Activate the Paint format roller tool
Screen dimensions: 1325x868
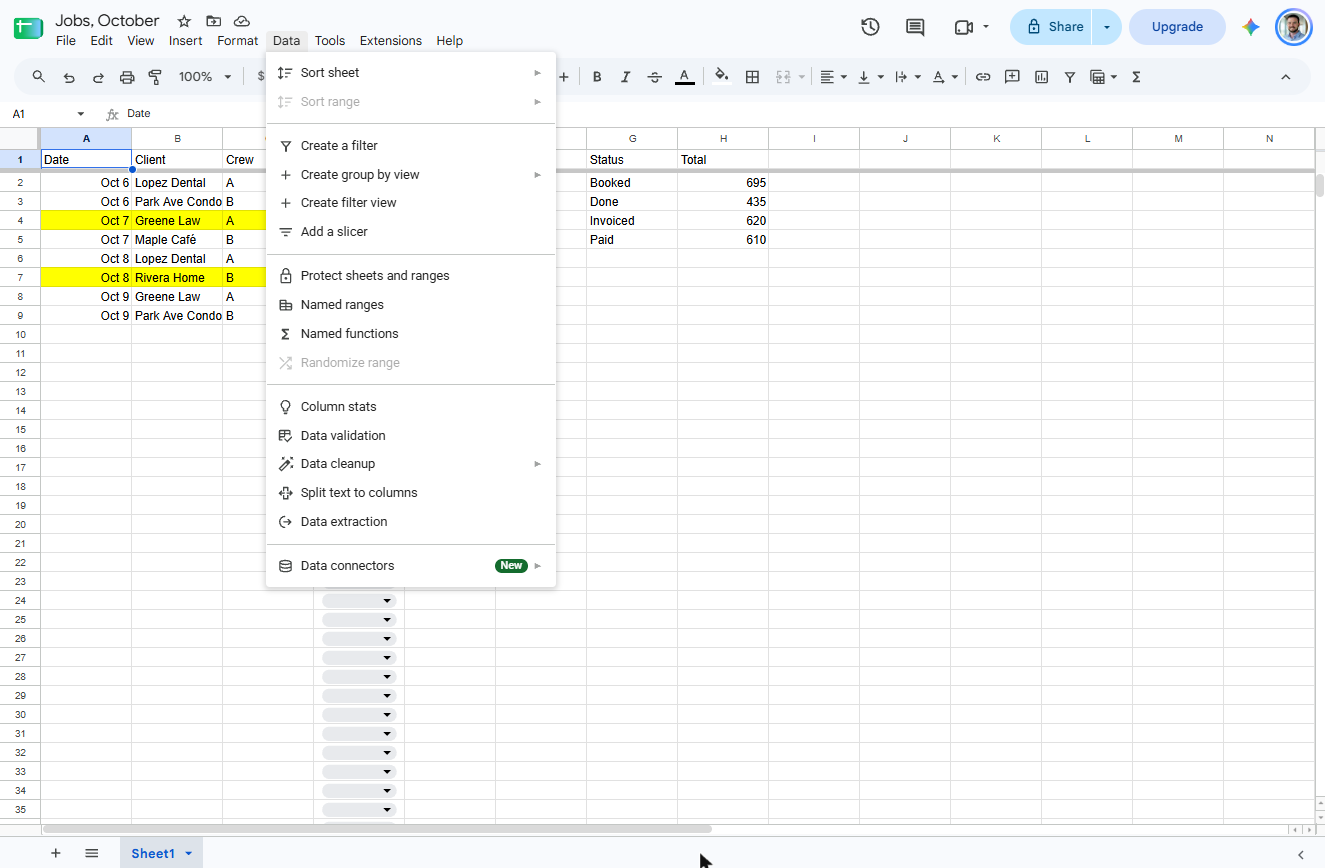(155, 77)
